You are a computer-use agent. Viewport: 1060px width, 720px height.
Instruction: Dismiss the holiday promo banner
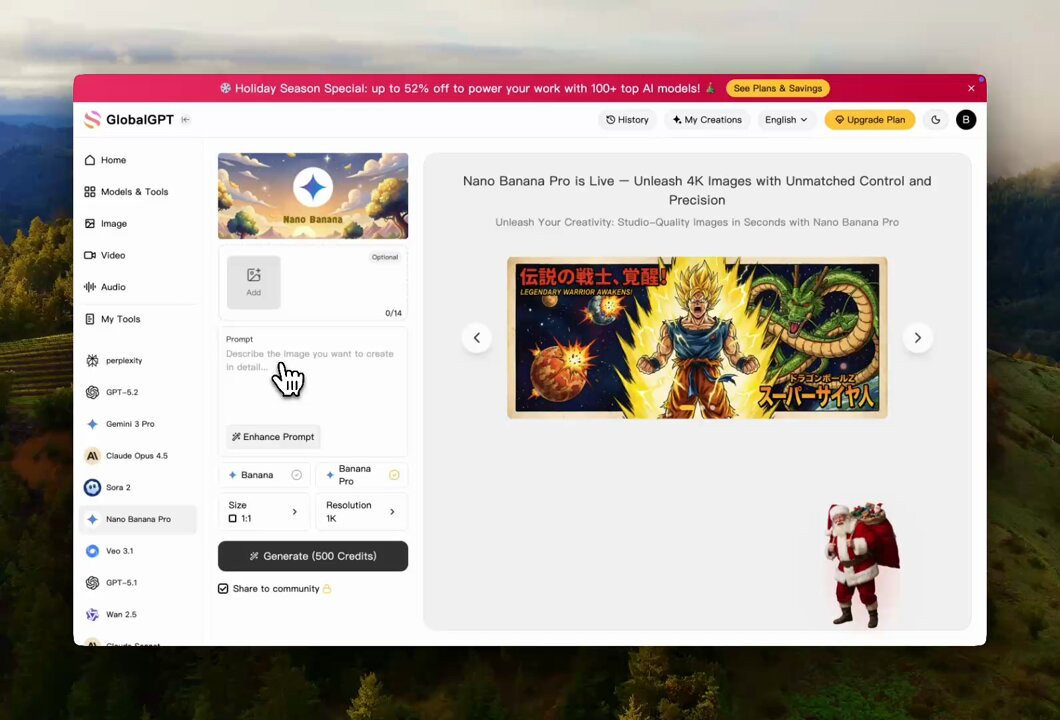[971, 89]
